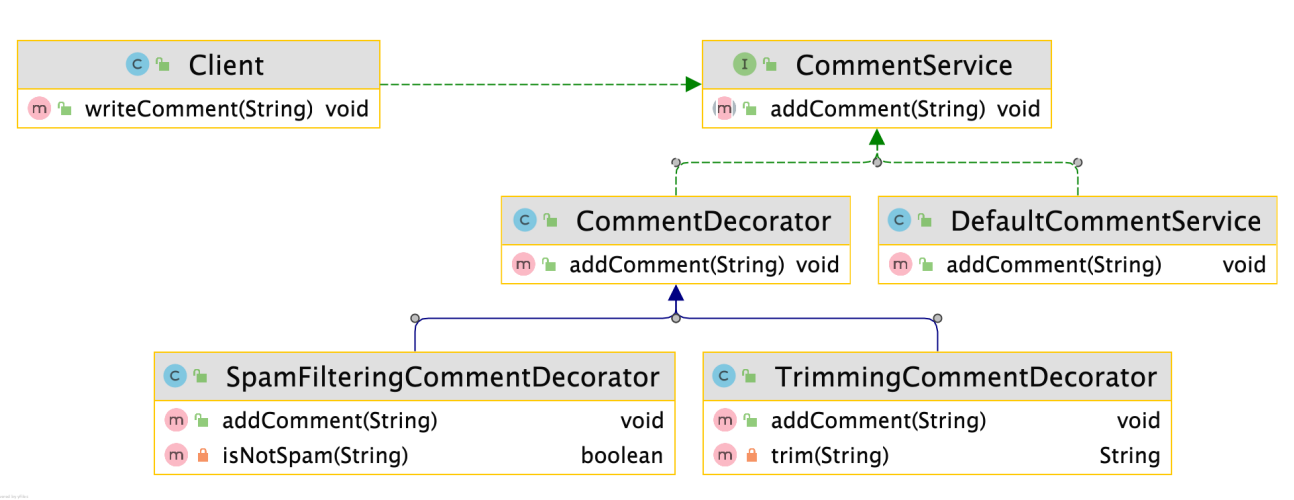Select the TrimmingCommentDecorator class title
The width and height of the screenshot is (1294, 500).
[965, 377]
